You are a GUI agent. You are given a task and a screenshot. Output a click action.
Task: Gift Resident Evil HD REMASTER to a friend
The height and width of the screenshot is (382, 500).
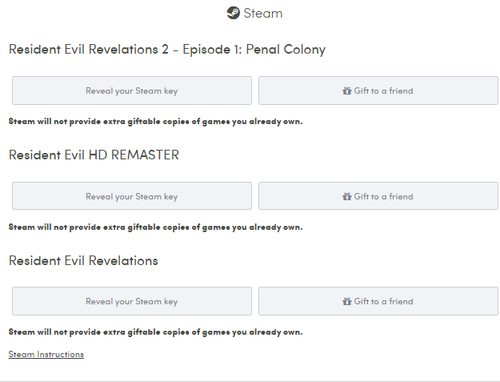378,196
